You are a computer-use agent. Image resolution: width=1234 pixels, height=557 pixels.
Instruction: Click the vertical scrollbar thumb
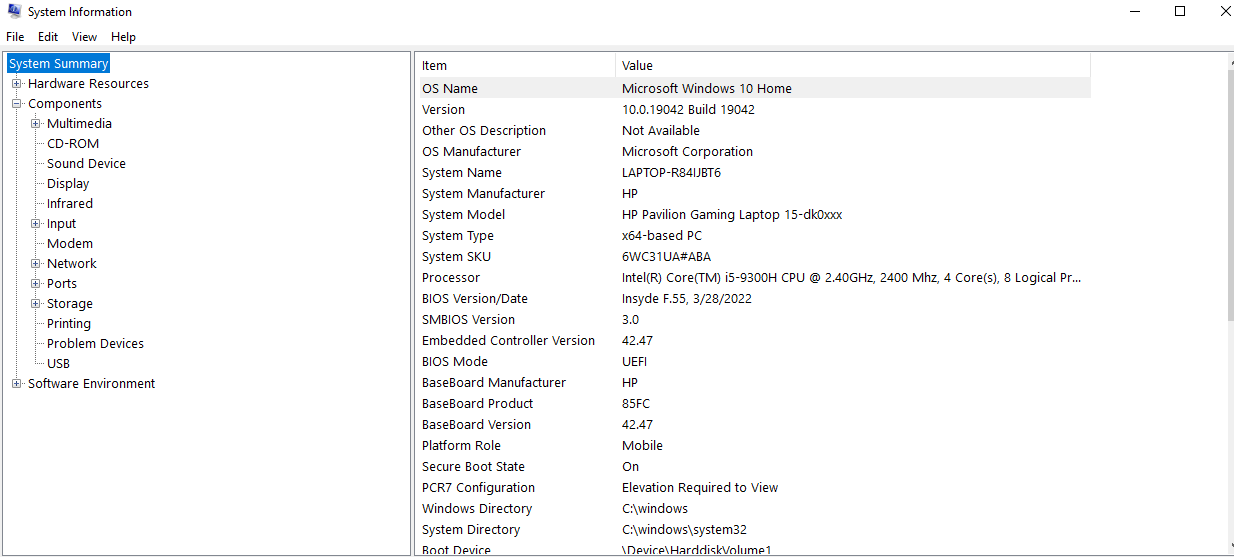pyautogui.click(x=1228, y=195)
